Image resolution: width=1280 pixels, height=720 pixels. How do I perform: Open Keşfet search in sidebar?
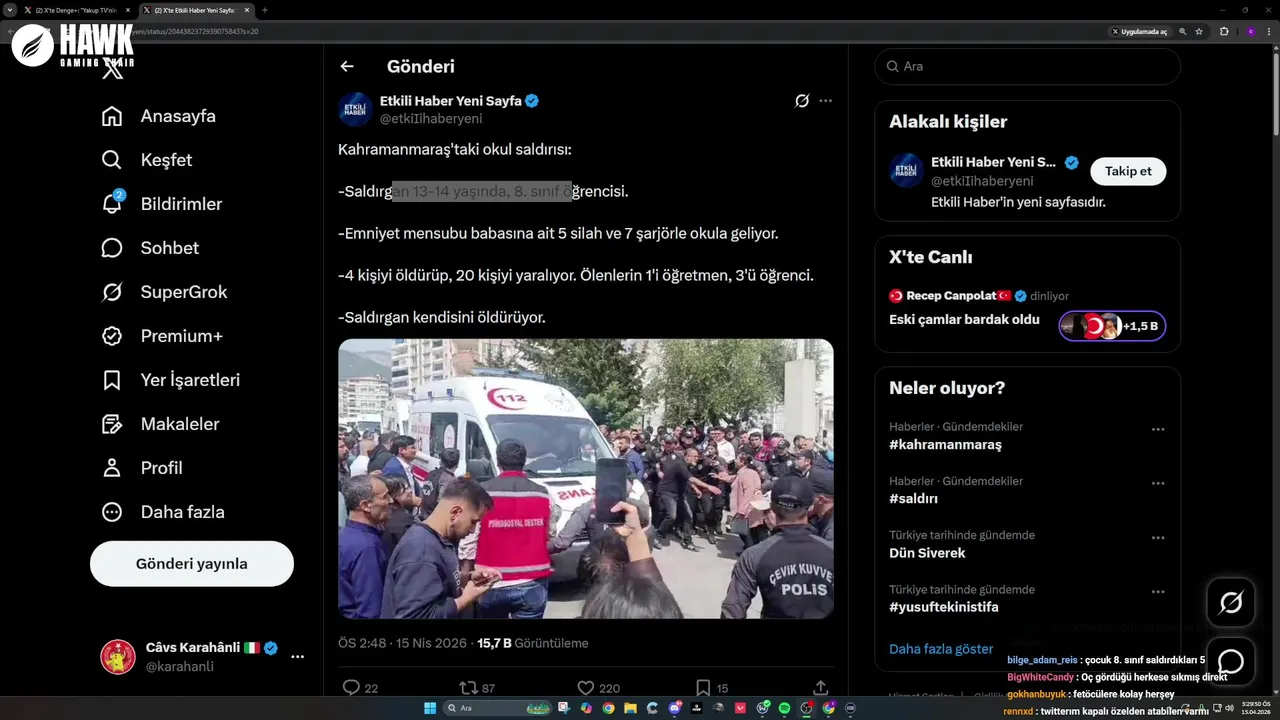pos(147,160)
